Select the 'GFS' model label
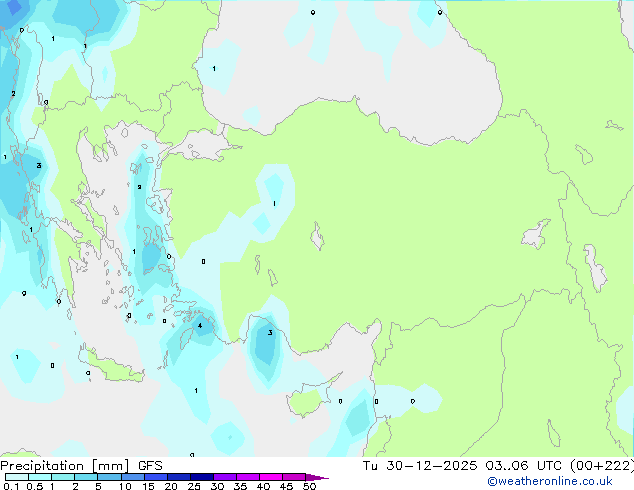The width and height of the screenshot is (634, 490). (x=150, y=466)
